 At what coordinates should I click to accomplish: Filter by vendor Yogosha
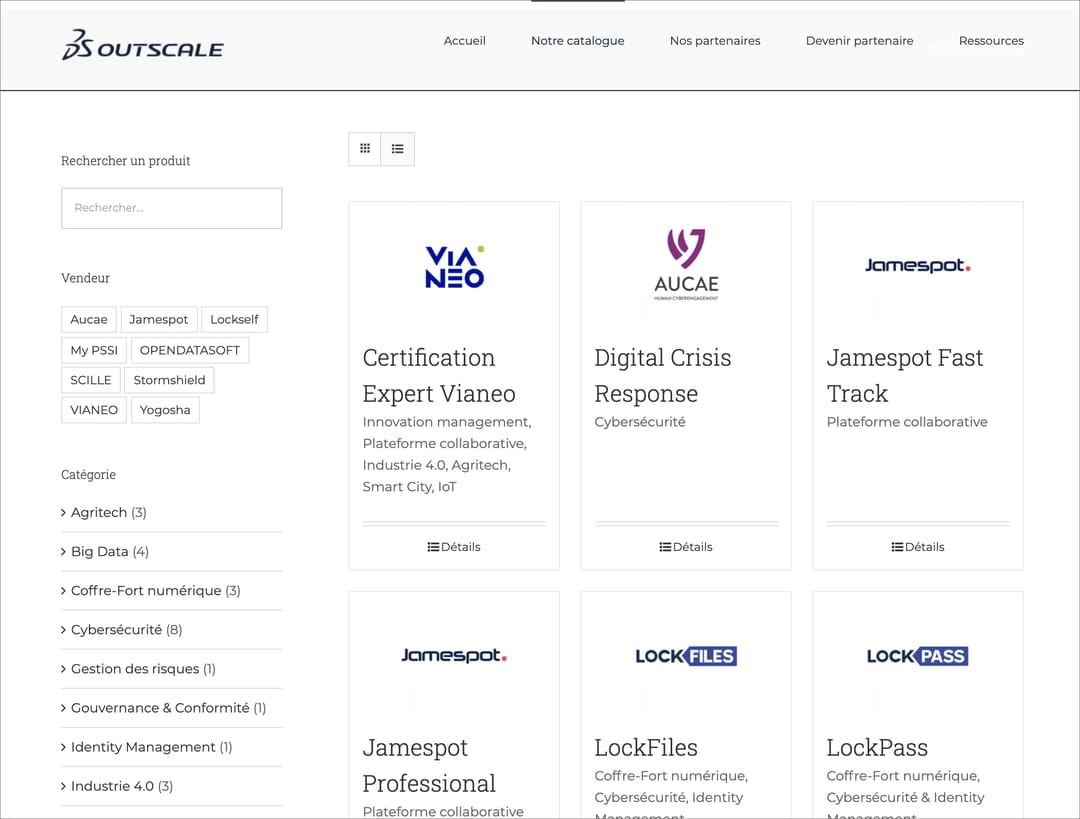[165, 410]
